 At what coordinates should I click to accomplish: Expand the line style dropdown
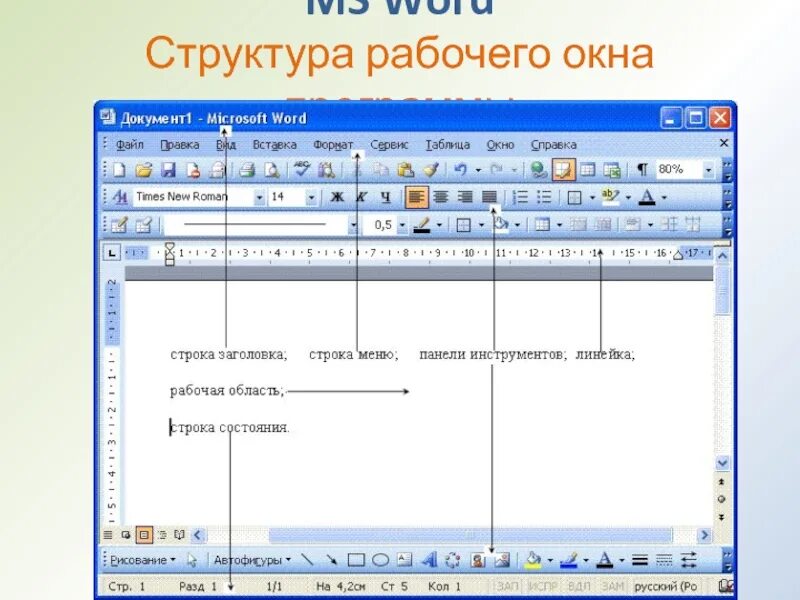(x=353, y=225)
